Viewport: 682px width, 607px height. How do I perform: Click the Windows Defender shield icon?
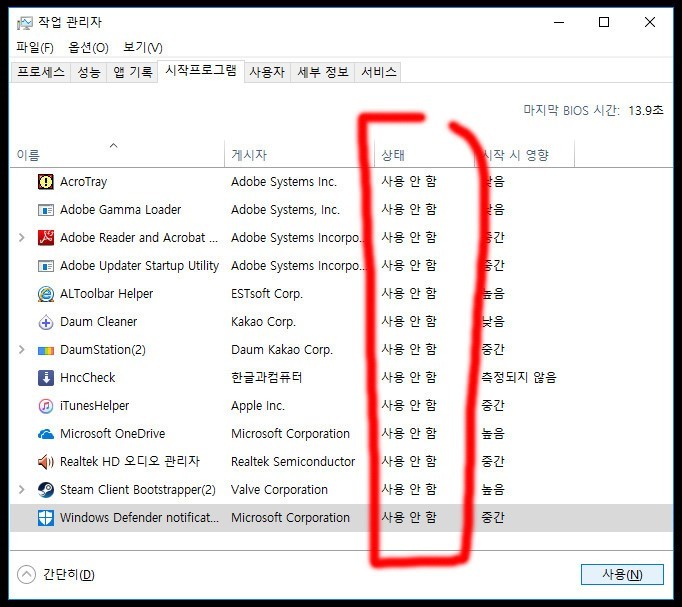pos(46,518)
